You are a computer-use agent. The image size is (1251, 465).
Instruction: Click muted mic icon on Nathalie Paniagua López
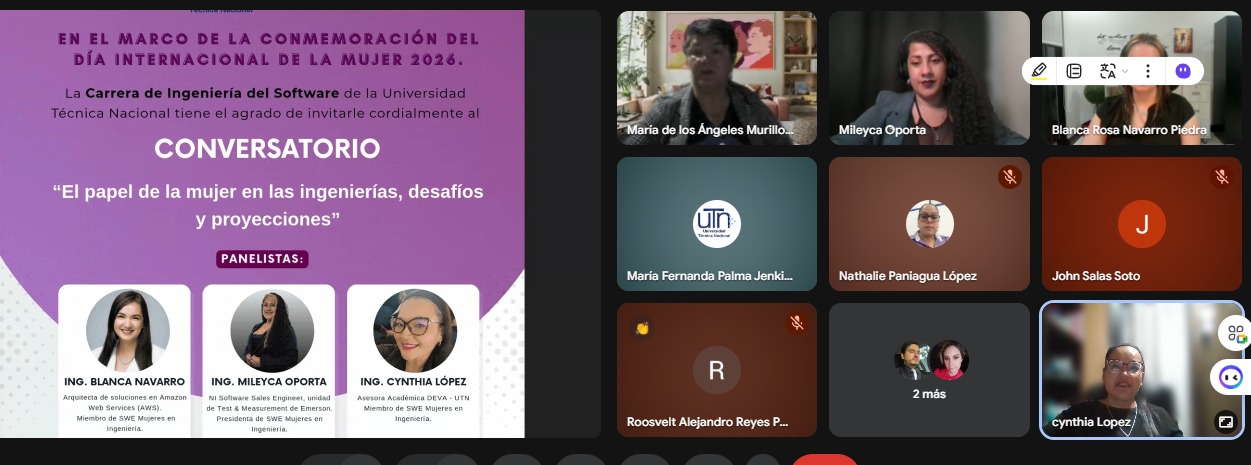pos(1009,177)
